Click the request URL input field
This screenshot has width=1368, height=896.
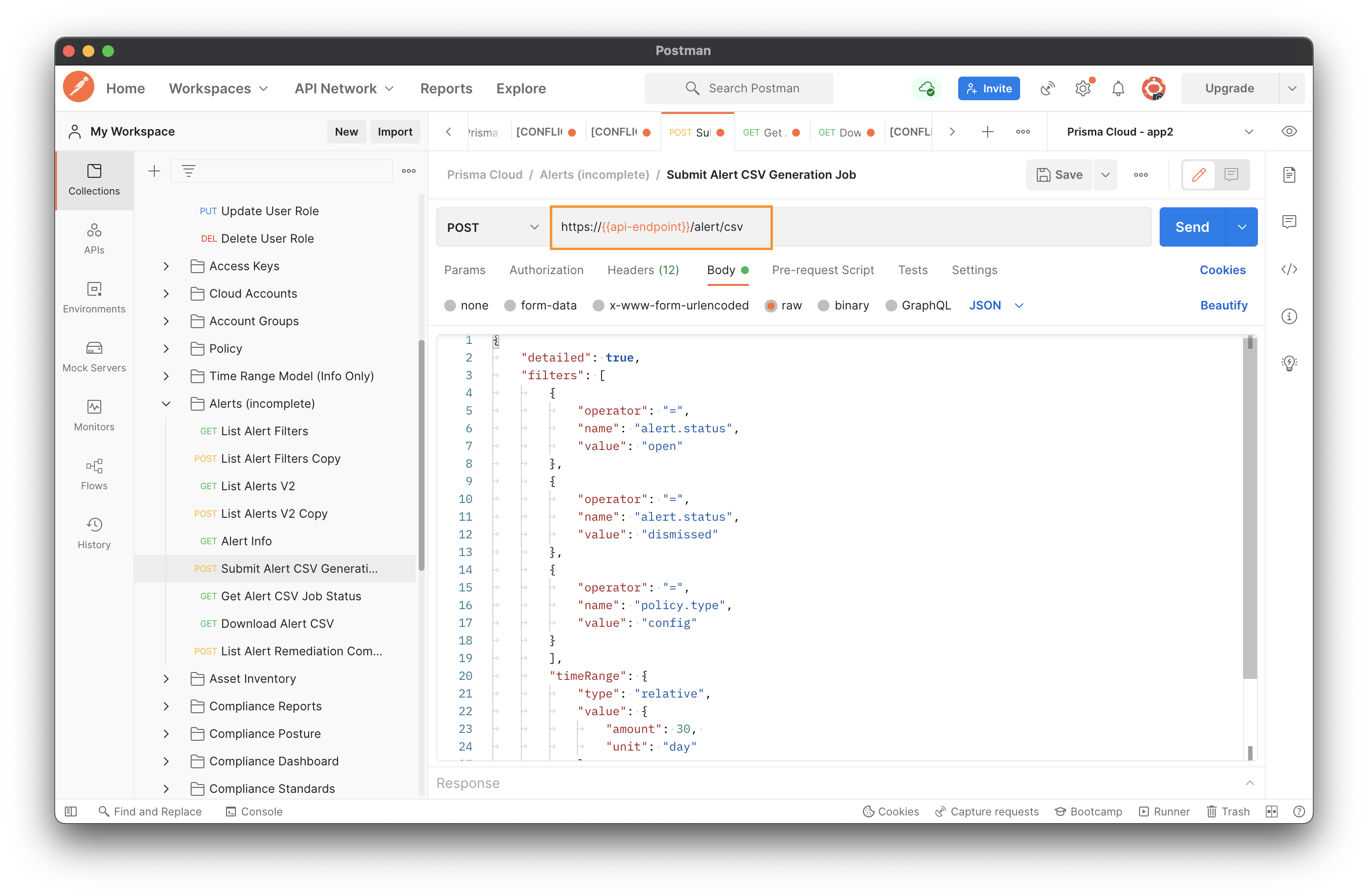coord(851,227)
